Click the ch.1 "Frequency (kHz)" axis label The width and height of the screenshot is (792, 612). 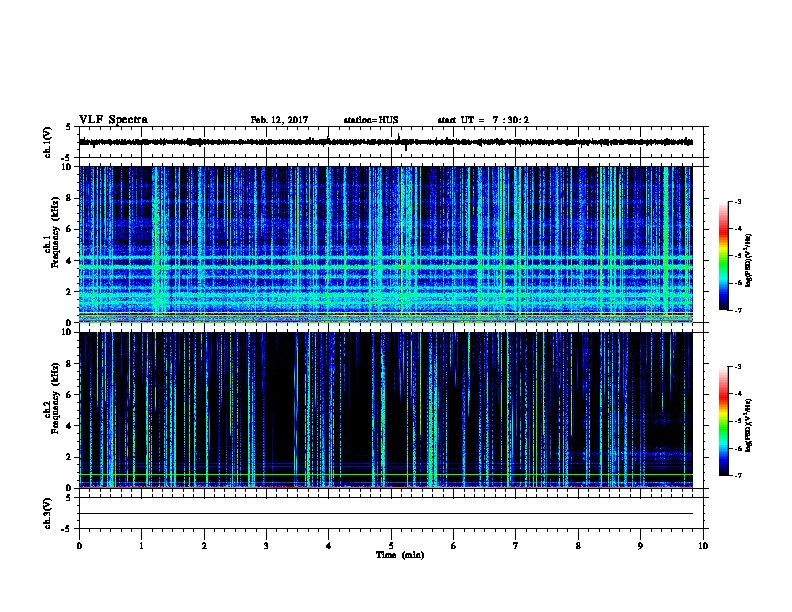point(55,232)
